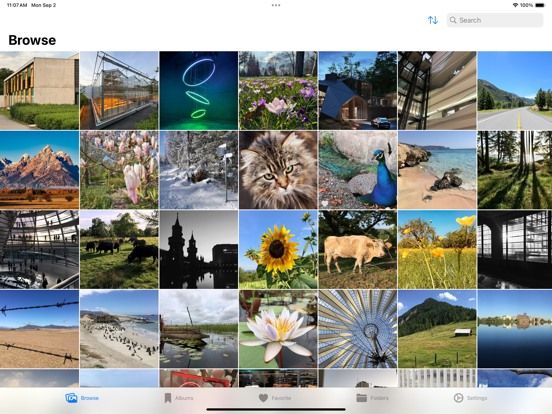
Task: Open the green hill with hut photo
Action: (x=437, y=329)
